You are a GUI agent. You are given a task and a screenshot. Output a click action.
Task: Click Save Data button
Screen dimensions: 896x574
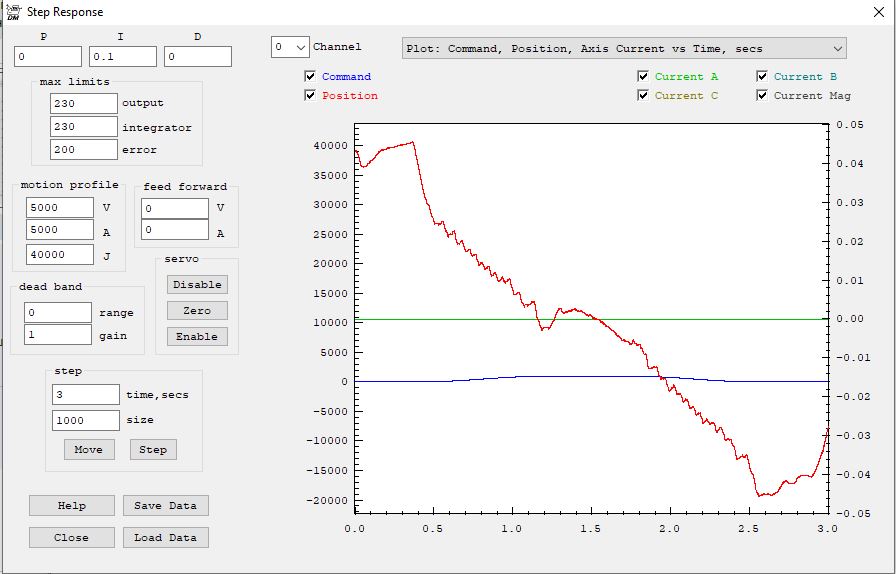tap(166, 506)
